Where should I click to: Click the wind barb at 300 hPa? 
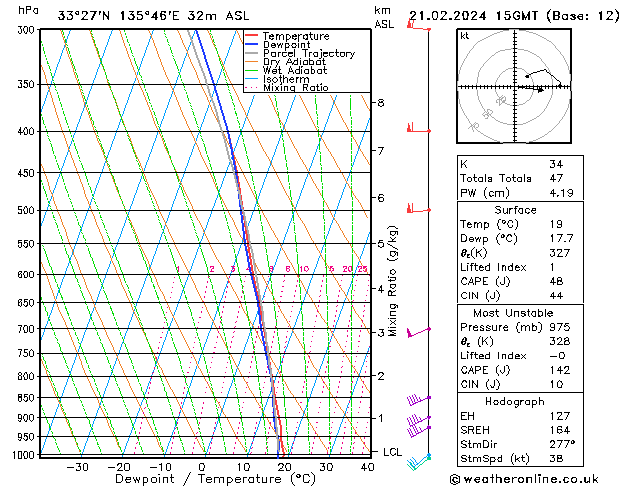click(x=418, y=25)
